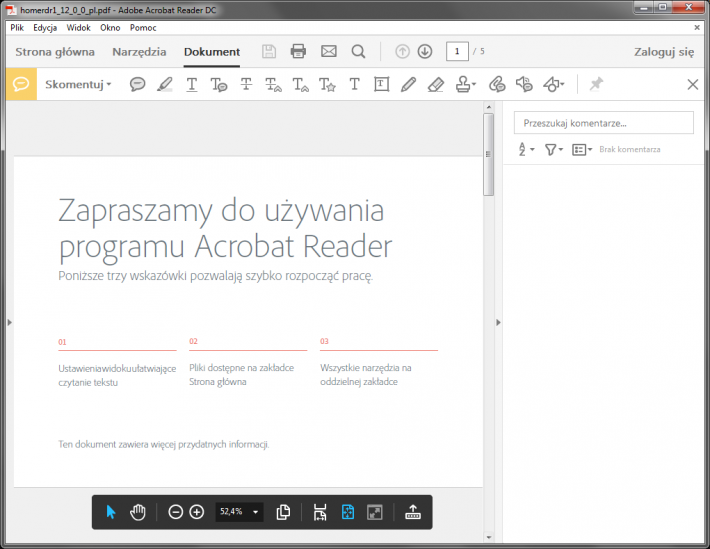Click the zoom in plus button
This screenshot has height=549, width=710.
click(x=197, y=512)
